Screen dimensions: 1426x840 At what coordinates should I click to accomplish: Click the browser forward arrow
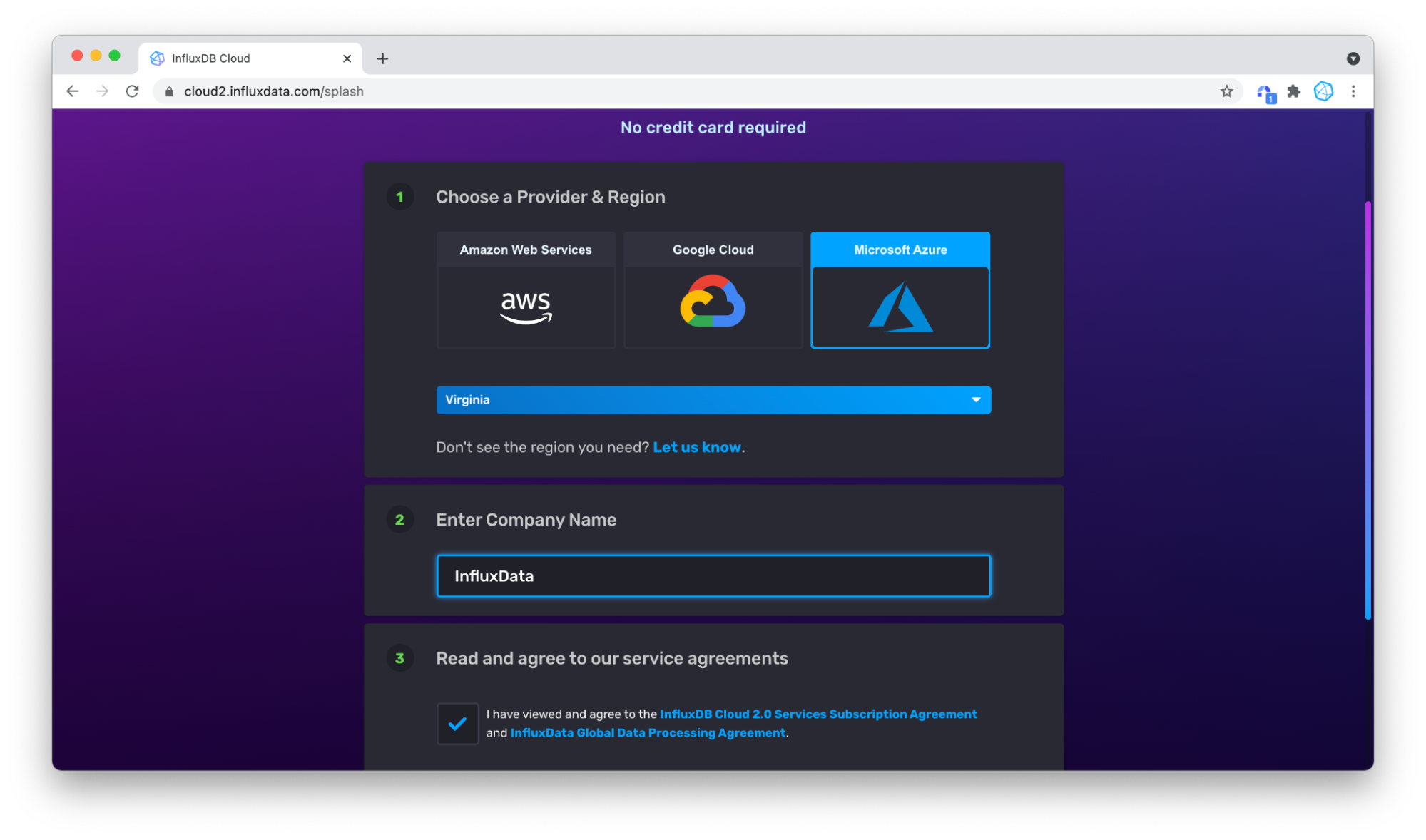point(103,91)
